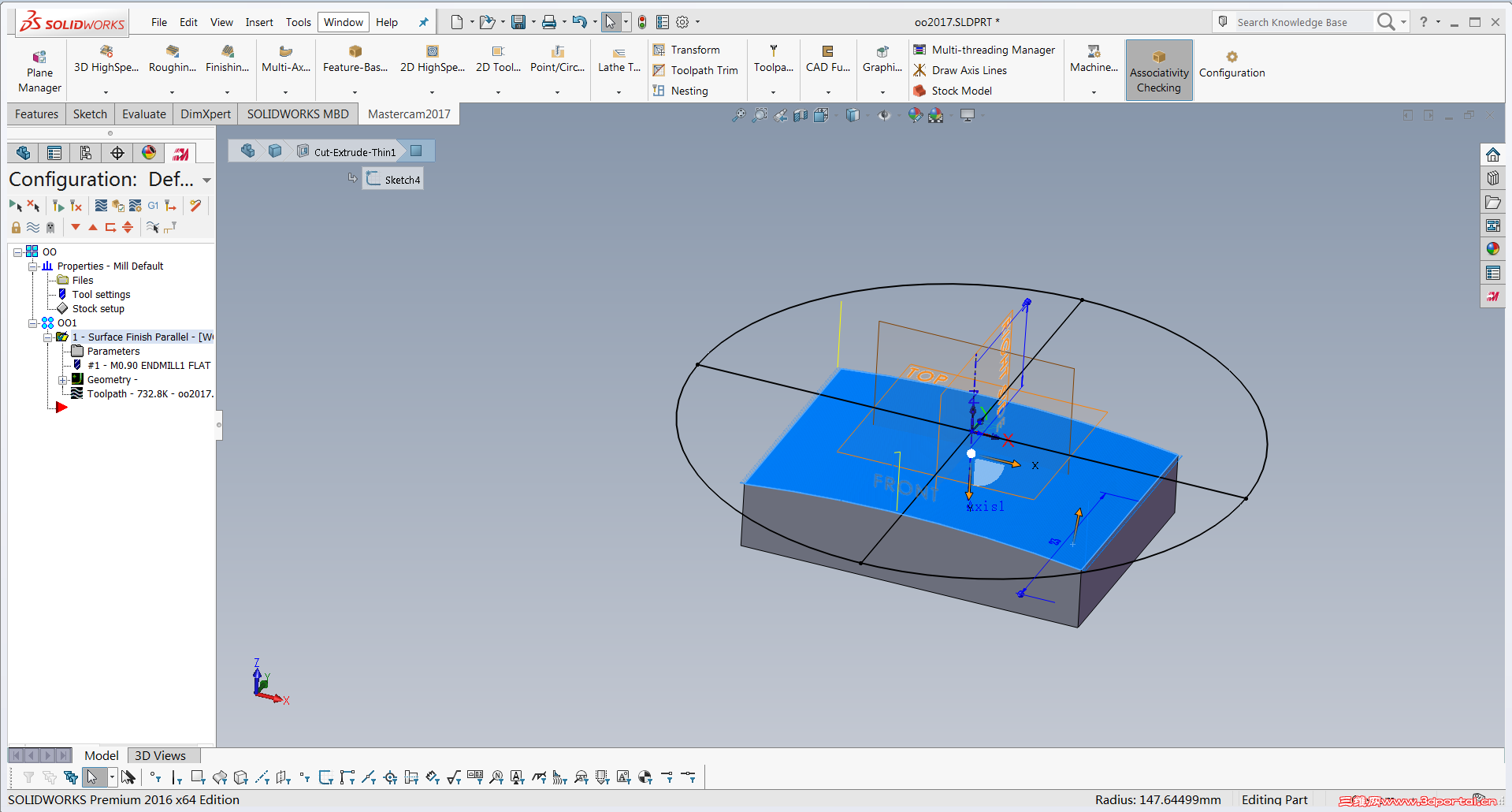Open the Insert menu
This screenshot has height=812, width=1512.
coord(259,22)
